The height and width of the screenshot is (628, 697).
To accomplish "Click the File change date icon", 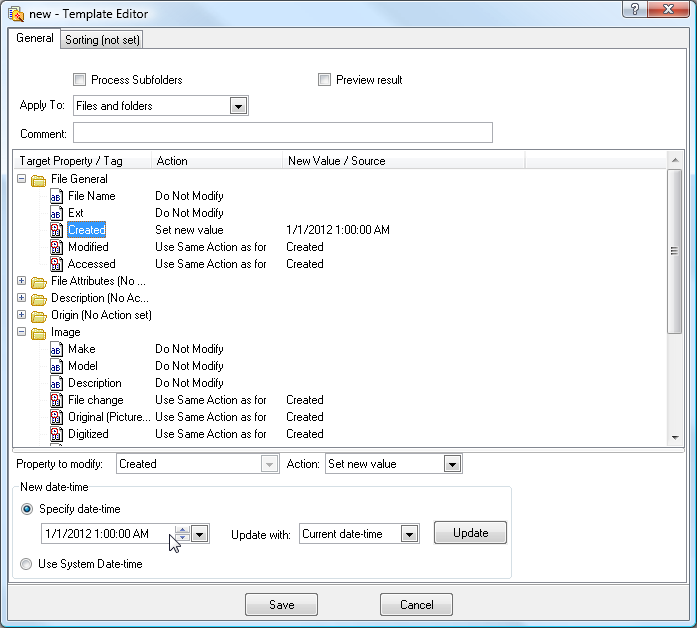I will tap(56, 400).
